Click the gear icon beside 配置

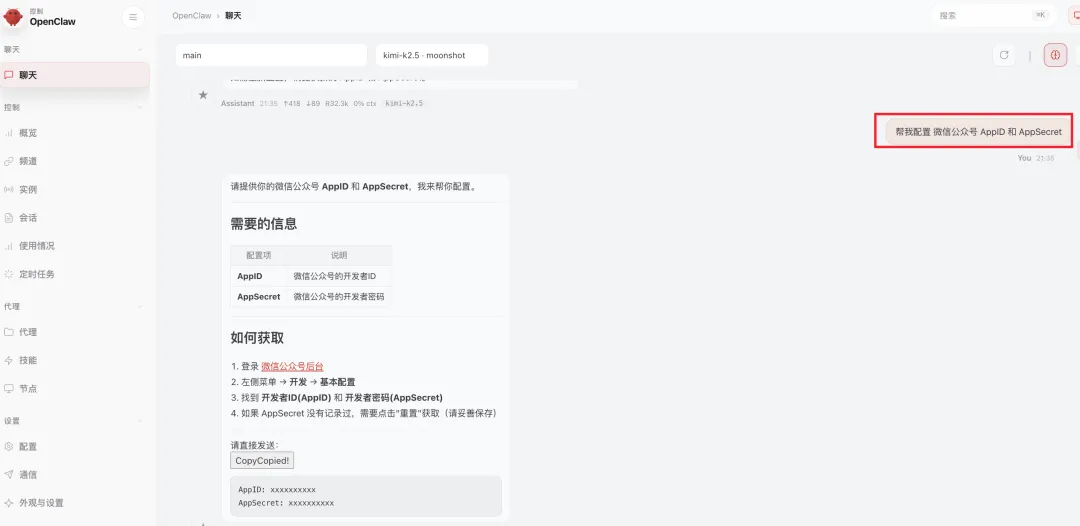point(9,446)
